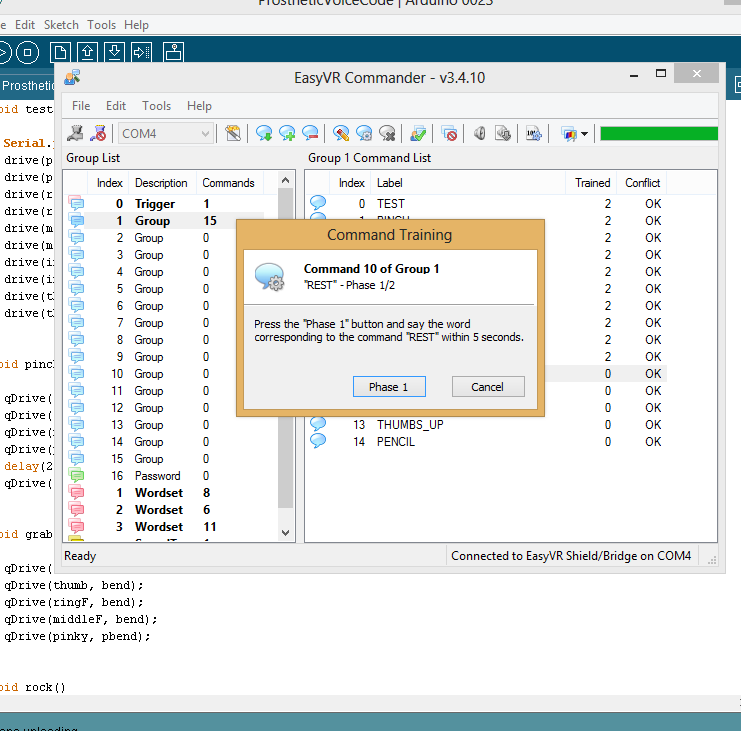Click the bubble icon beside THUMBS_UP command
This screenshot has width=741, height=731.
point(318,424)
